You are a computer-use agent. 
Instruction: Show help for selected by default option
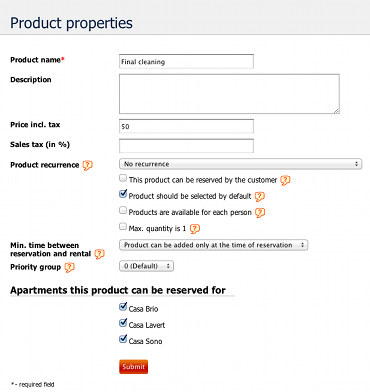click(260, 197)
